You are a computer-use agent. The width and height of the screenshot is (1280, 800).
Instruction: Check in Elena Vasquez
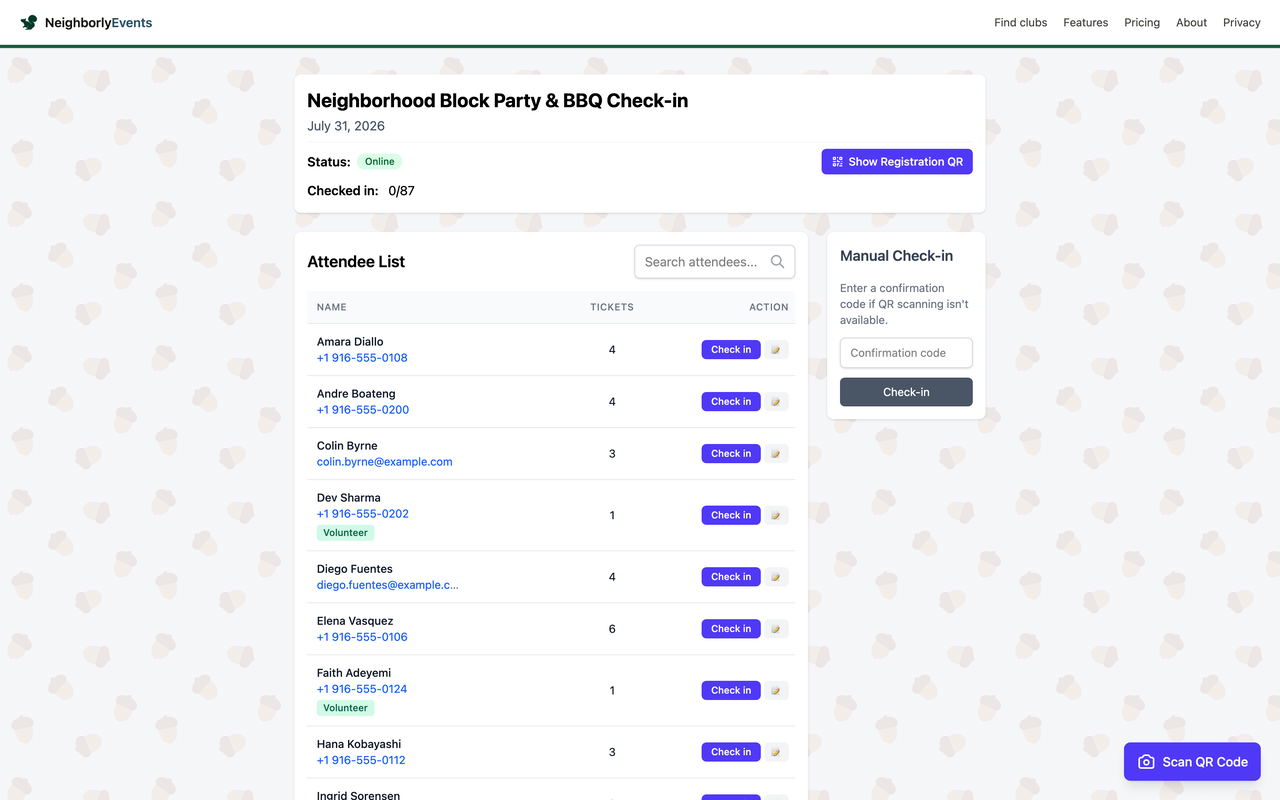tap(731, 629)
